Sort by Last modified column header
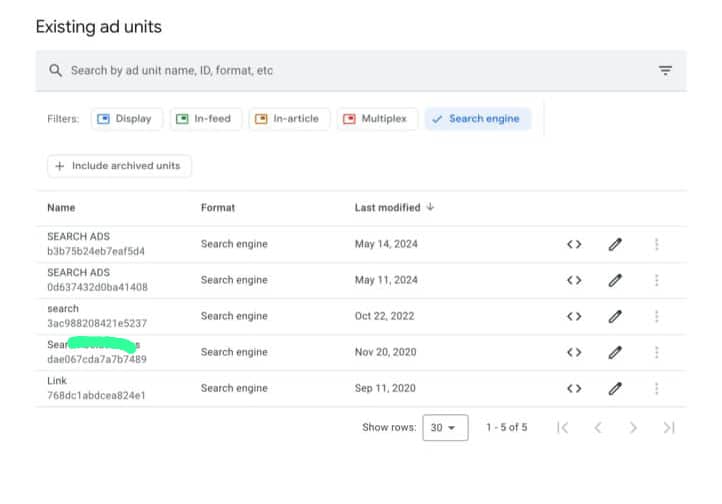Screen dimensions: 722x504 pyautogui.click(x=387, y=208)
